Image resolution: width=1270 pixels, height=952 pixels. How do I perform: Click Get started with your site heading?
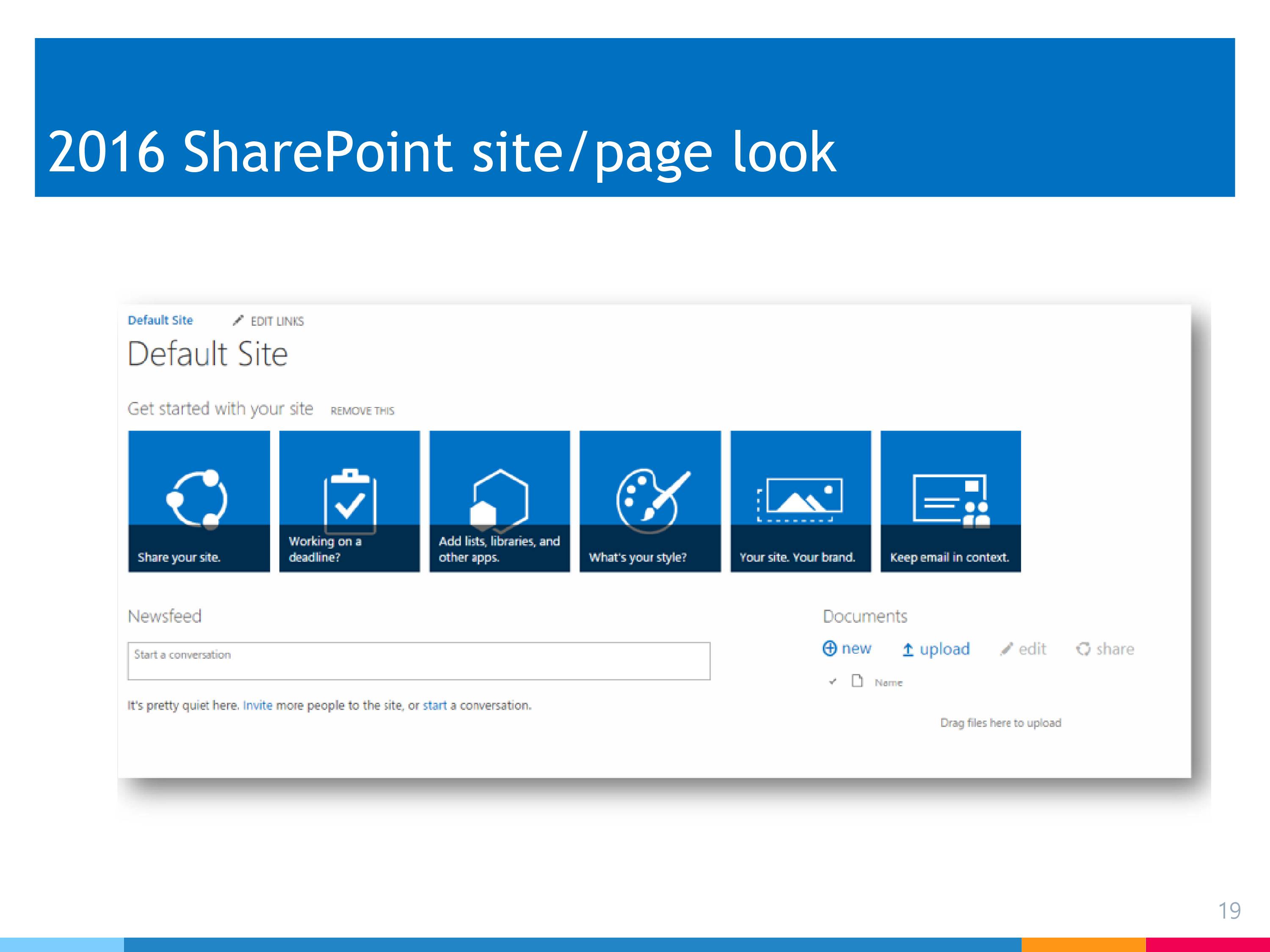tap(221, 409)
